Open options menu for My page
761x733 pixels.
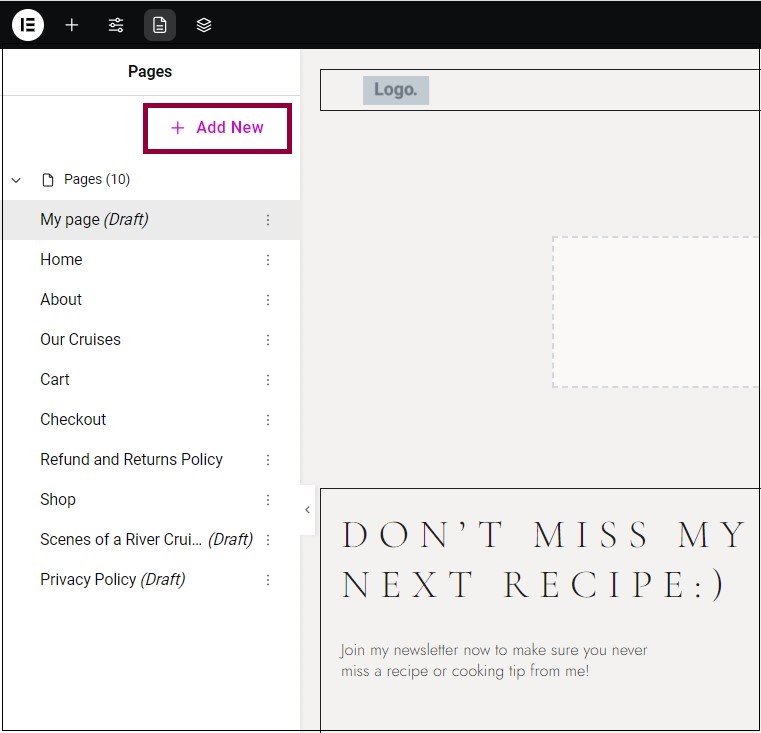(268, 220)
